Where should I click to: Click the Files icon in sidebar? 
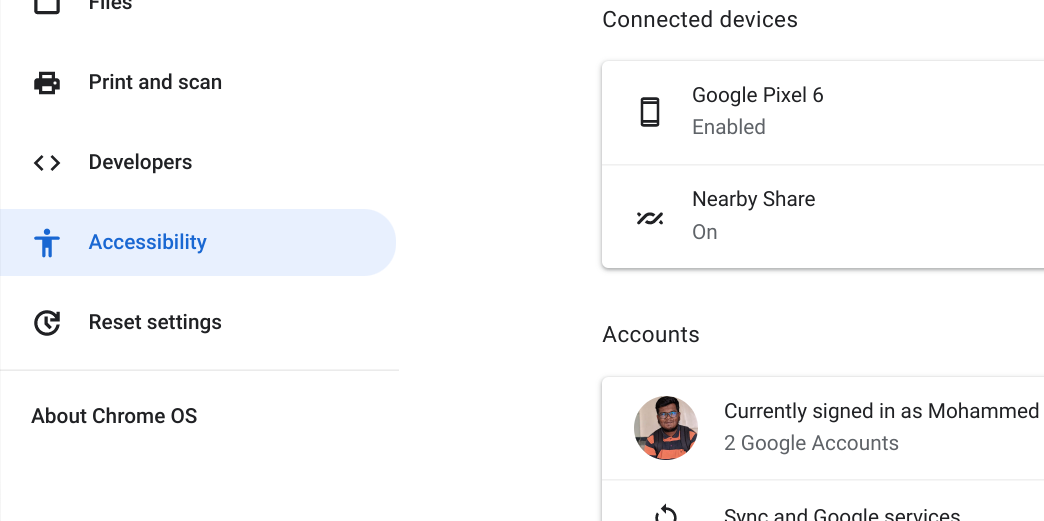47,5
